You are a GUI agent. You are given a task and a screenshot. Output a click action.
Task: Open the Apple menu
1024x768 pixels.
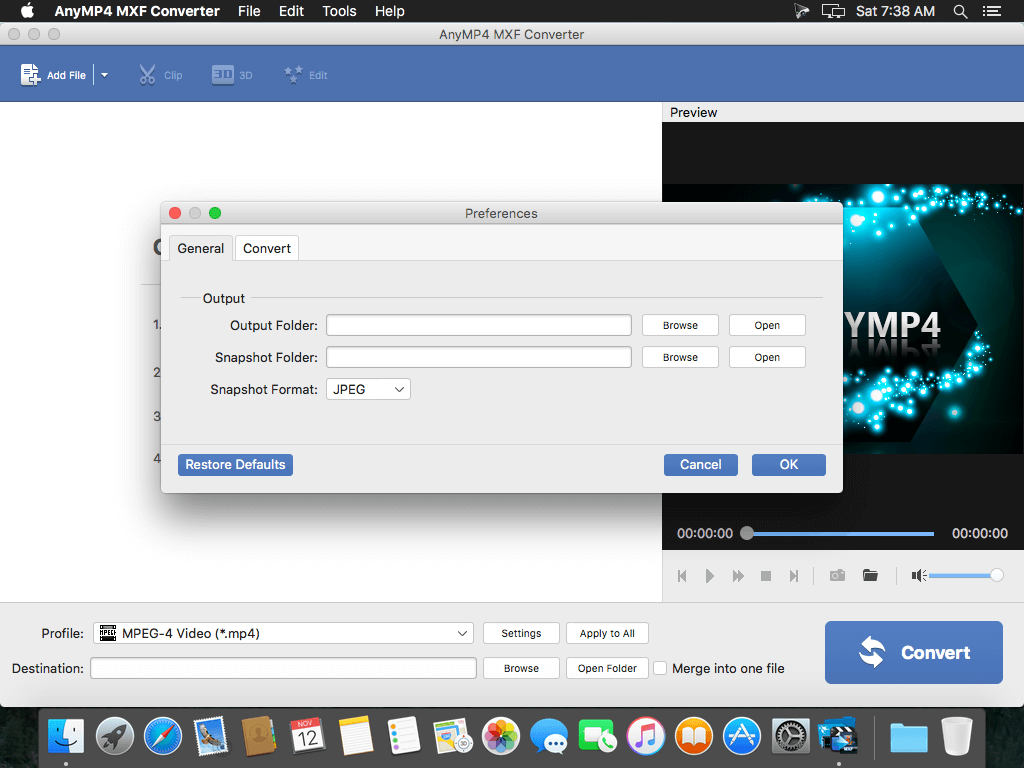pyautogui.click(x=27, y=11)
